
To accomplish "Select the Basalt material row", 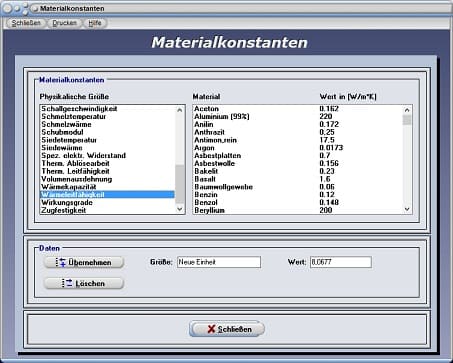I will (298, 179).
